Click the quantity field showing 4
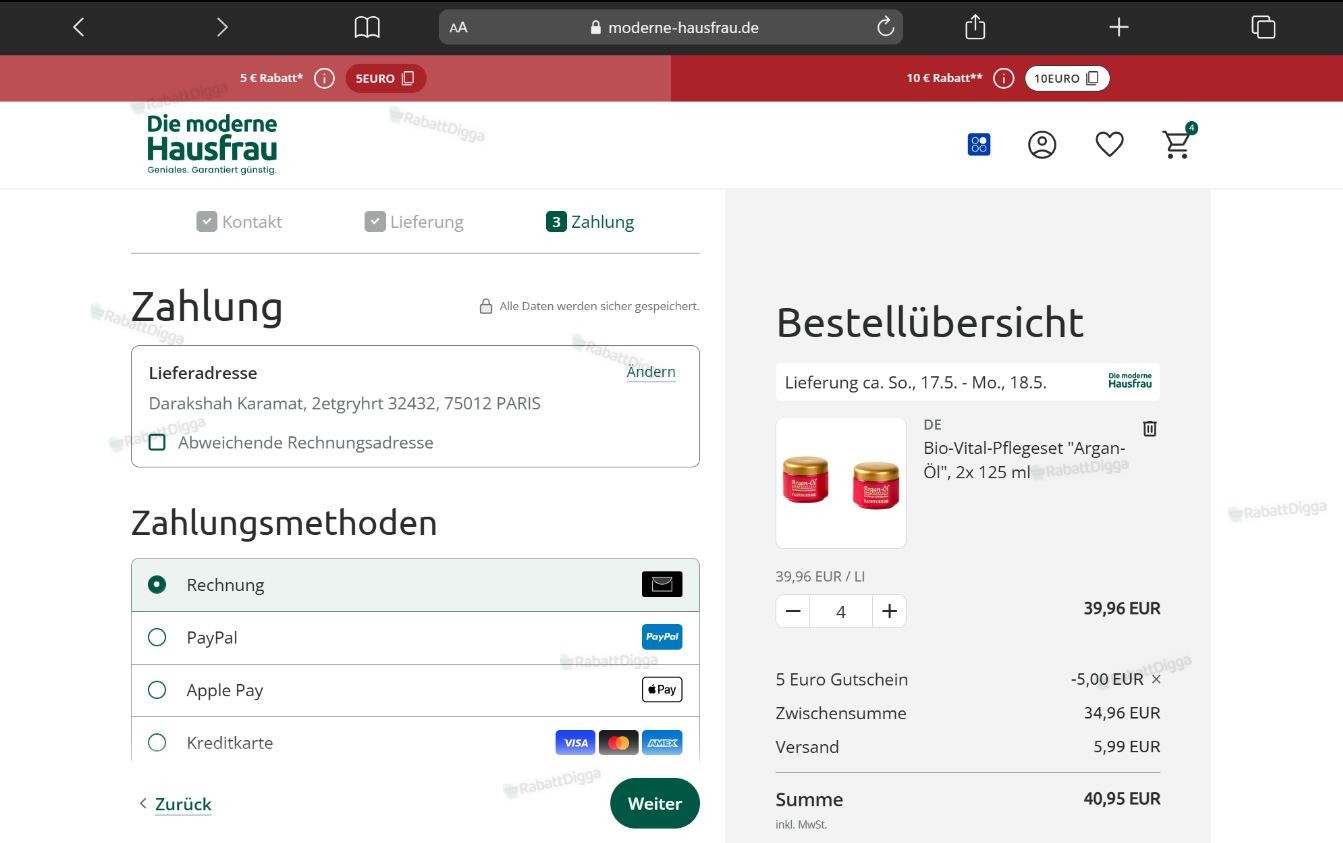This screenshot has height=843, width=1343. pos(841,611)
